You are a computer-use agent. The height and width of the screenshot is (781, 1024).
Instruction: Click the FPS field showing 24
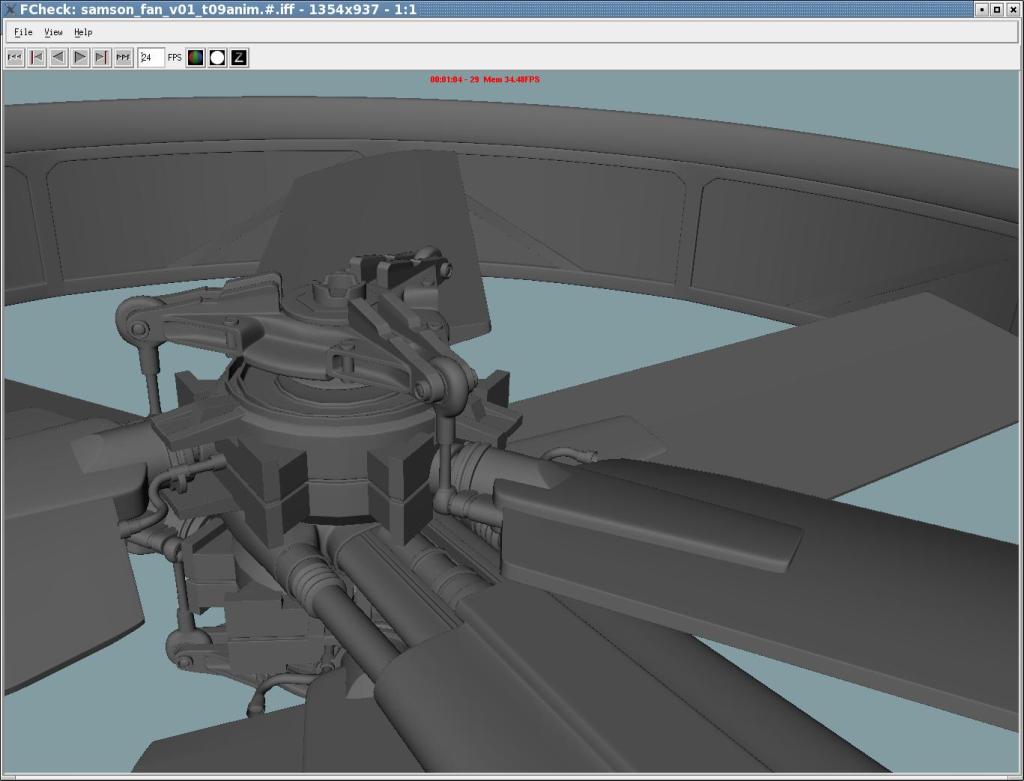click(150, 58)
